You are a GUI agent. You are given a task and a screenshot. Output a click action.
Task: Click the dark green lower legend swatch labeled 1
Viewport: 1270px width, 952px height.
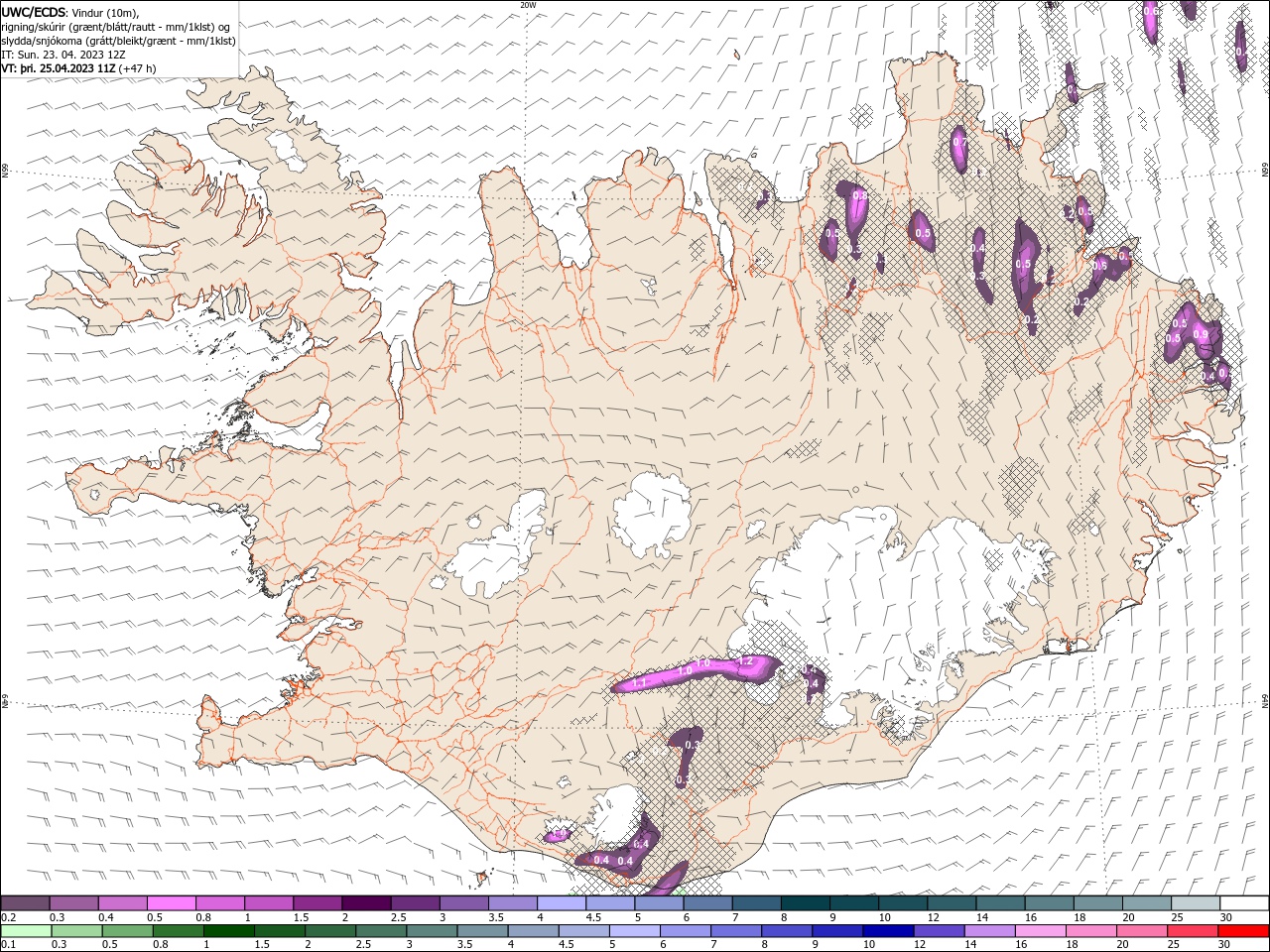click(228, 931)
